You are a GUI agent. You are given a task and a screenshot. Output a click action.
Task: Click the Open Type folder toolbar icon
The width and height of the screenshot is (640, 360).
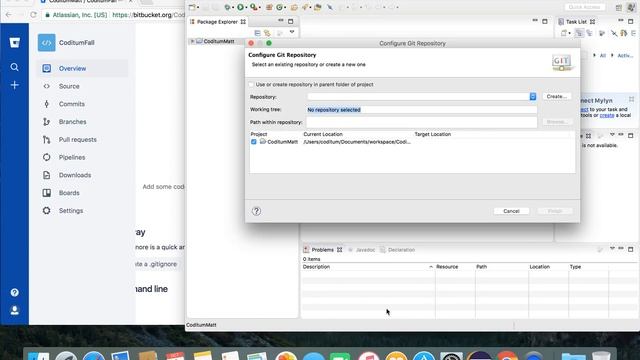pyautogui.click(x=294, y=7)
